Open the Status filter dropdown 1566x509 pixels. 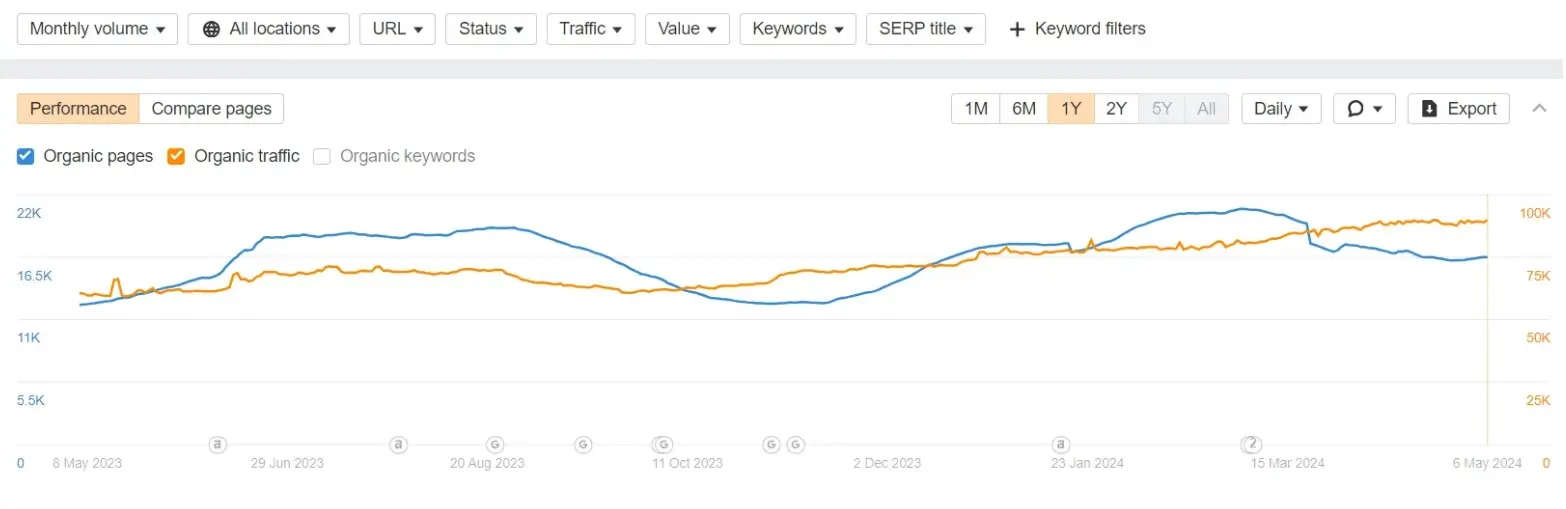(x=491, y=29)
